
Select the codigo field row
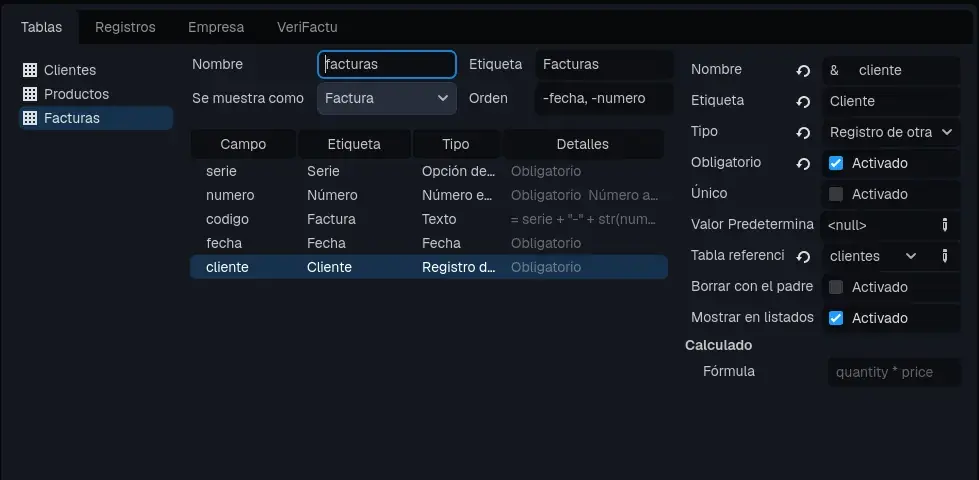click(x=429, y=219)
